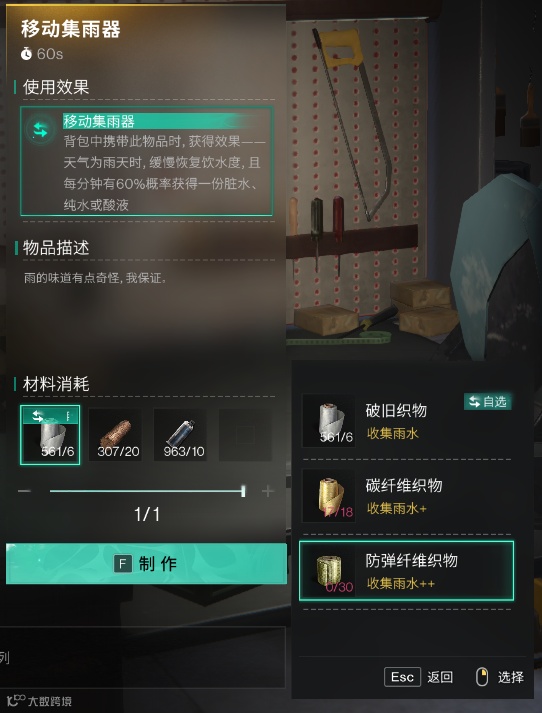Click the mouse 选择 hint
542x713 pixels.
tap(500, 677)
